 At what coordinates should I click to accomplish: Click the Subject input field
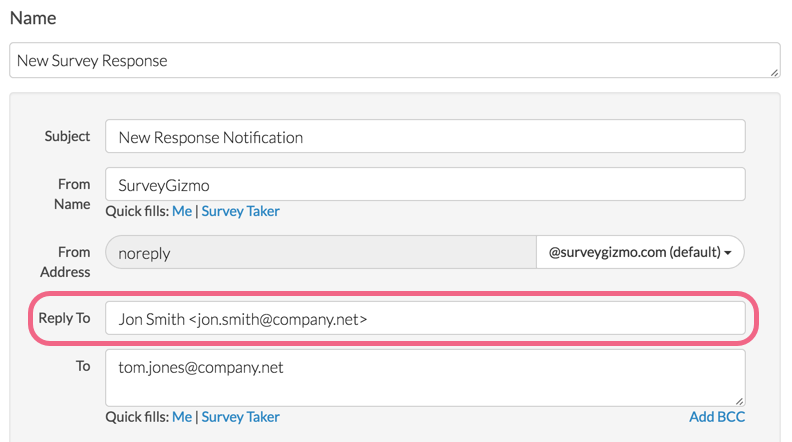pyautogui.click(x=425, y=137)
